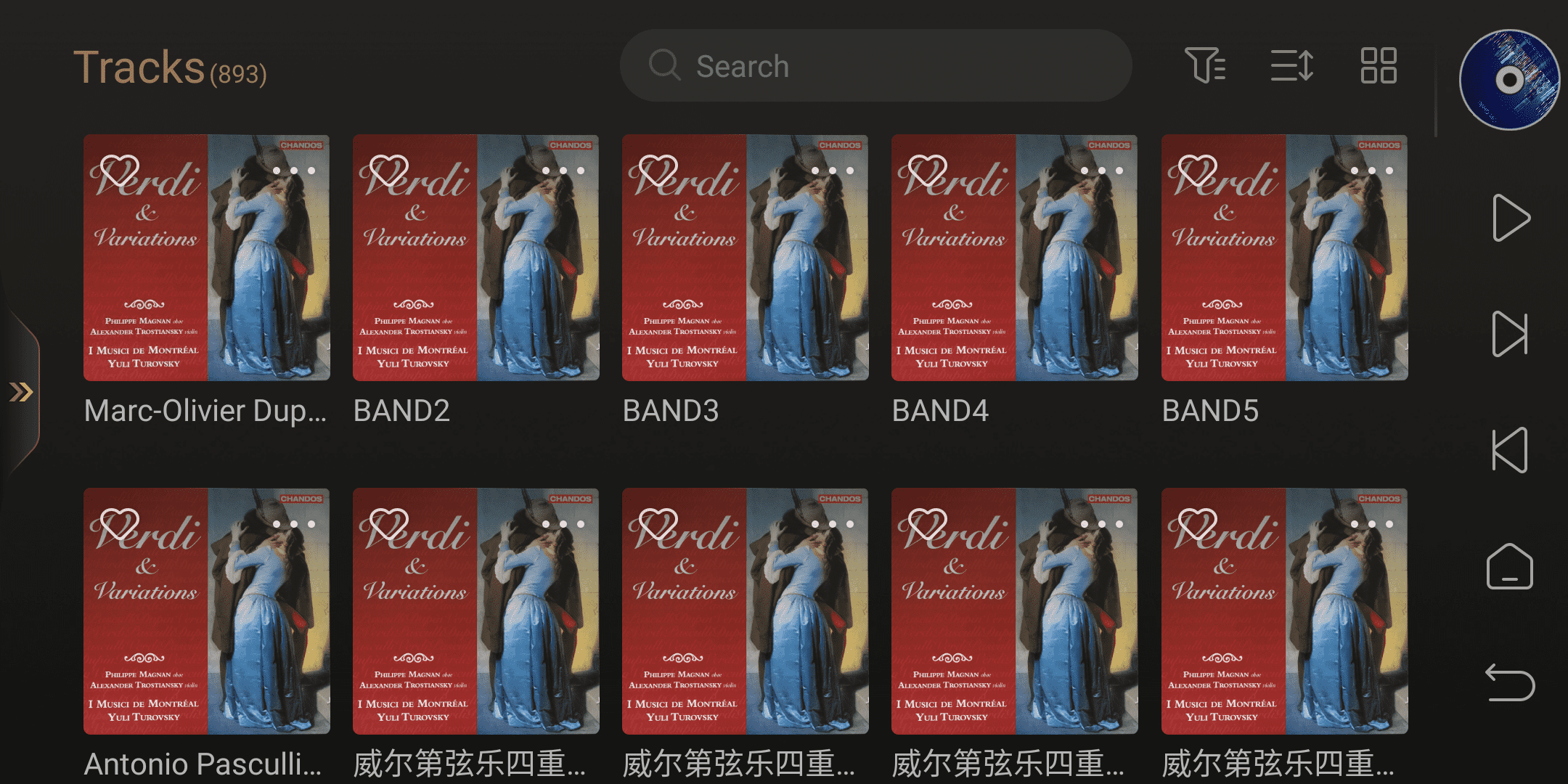Play the BAND4 album cover
Viewport: 1568px width, 784px height.
(1015, 258)
